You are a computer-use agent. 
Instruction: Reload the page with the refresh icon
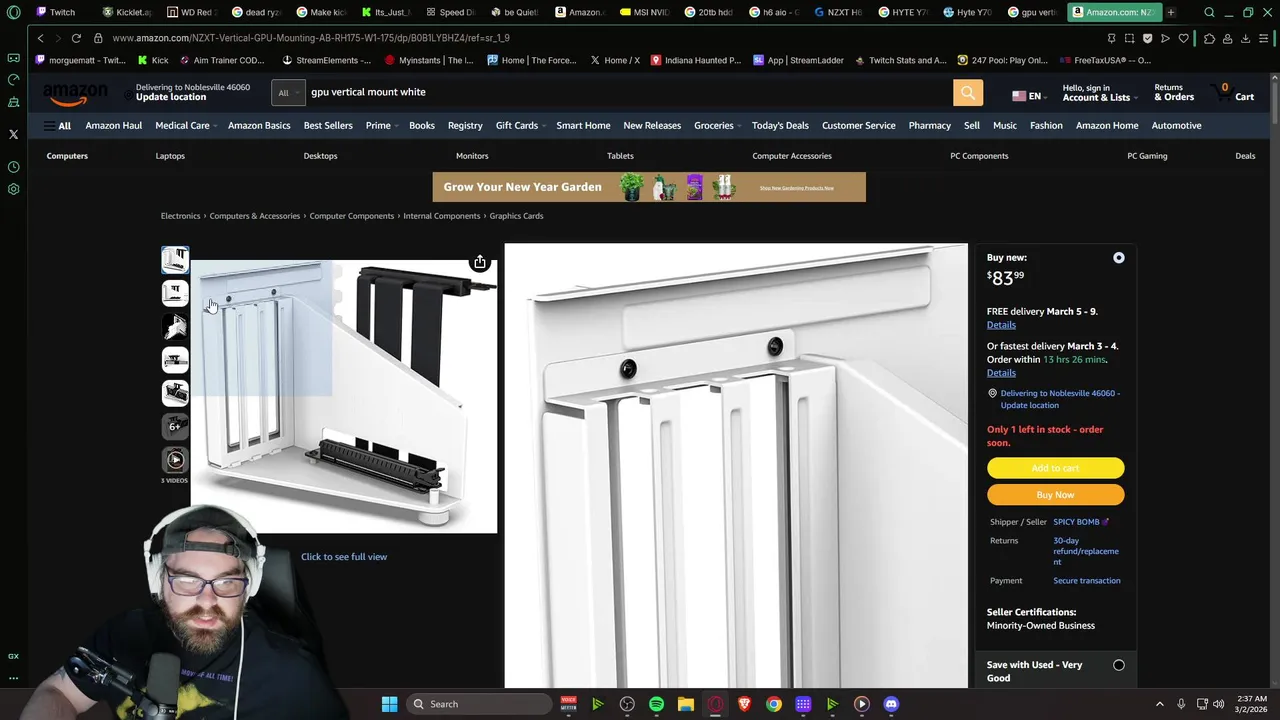pyautogui.click(x=76, y=38)
